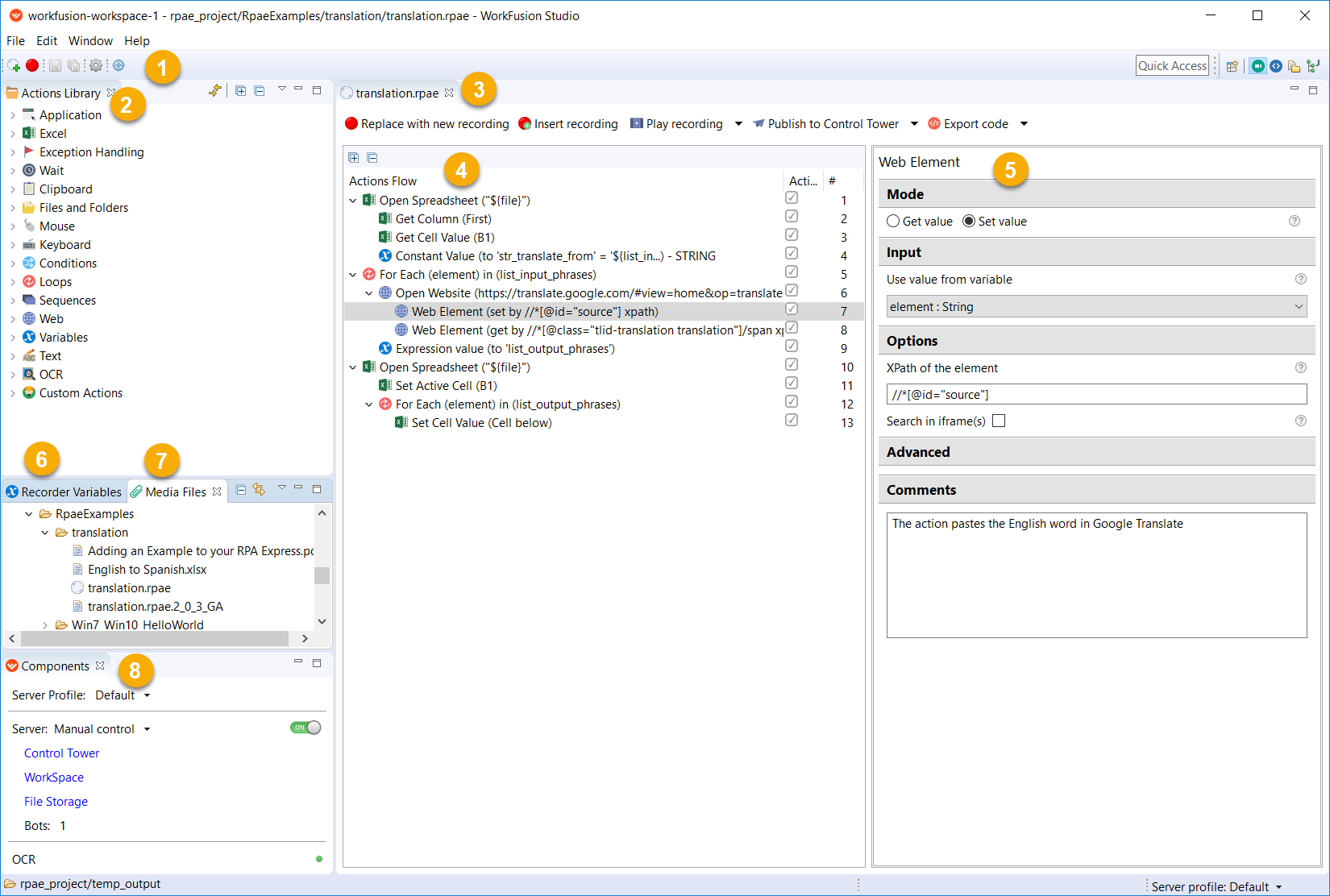Select the Get value radio button
Image resolution: width=1330 pixels, height=896 pixels.
pyautogui.click(x=893, y=221)
